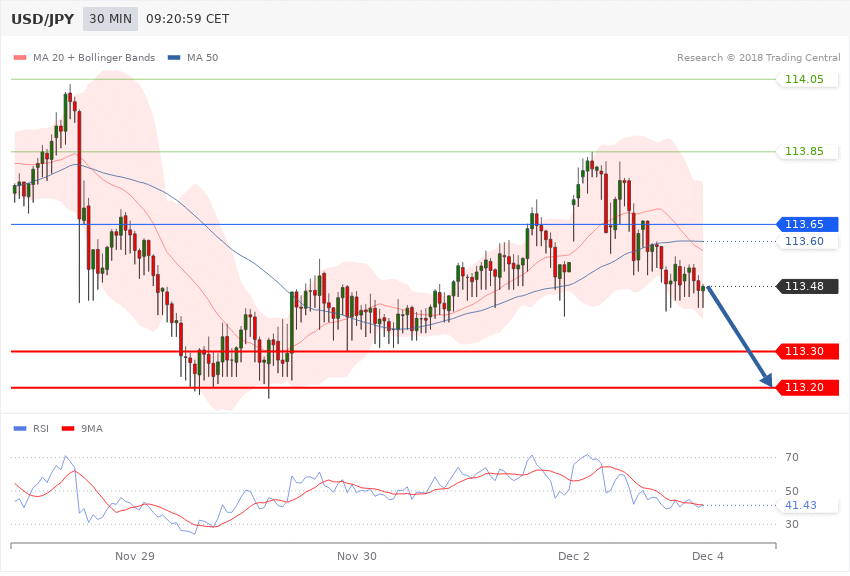850x576 pixels.
Task: Click the RSI 30 level label
Action: click(x=792, y=525)
